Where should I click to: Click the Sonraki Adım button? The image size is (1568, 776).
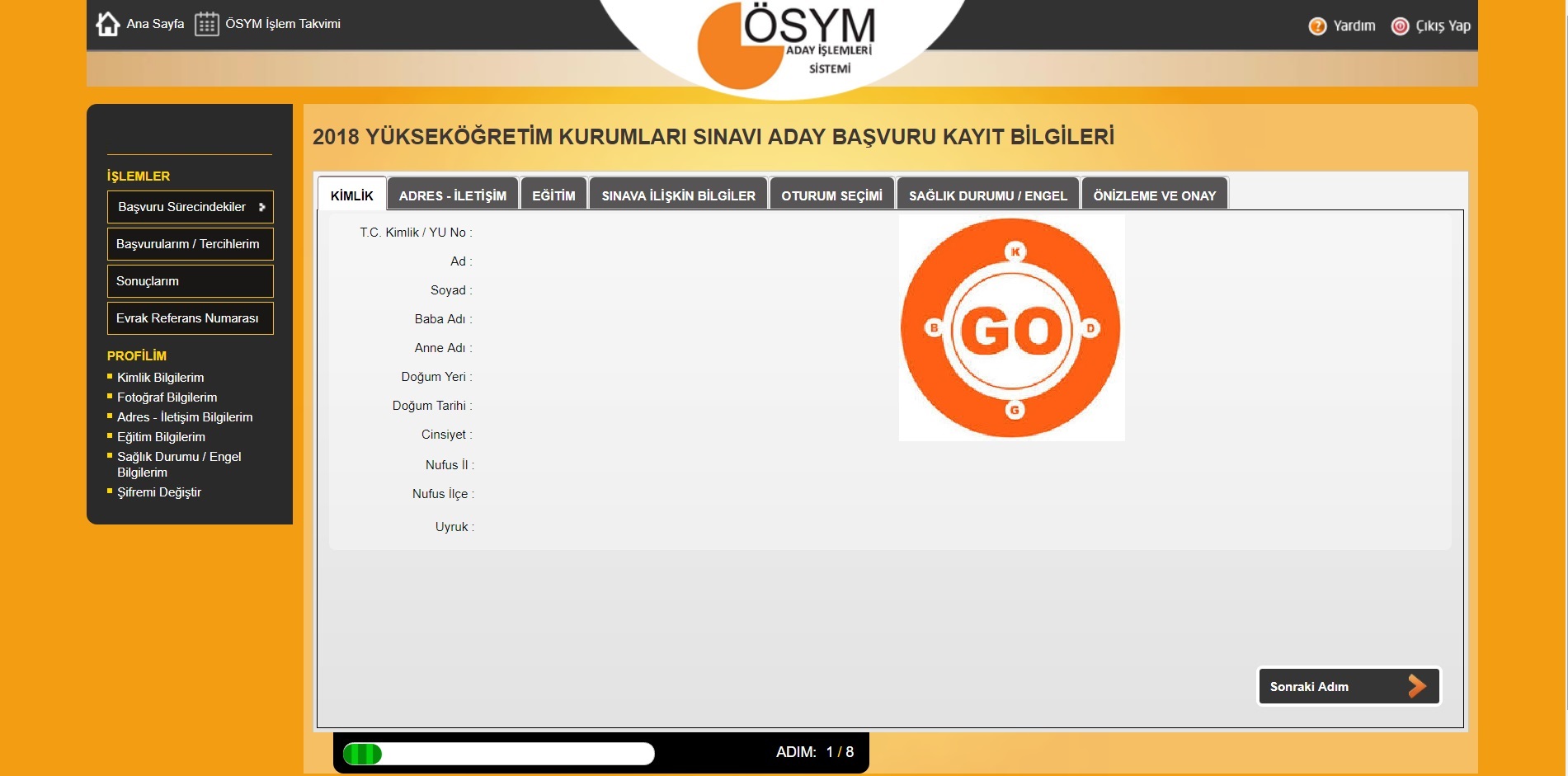pos(1349,686)
